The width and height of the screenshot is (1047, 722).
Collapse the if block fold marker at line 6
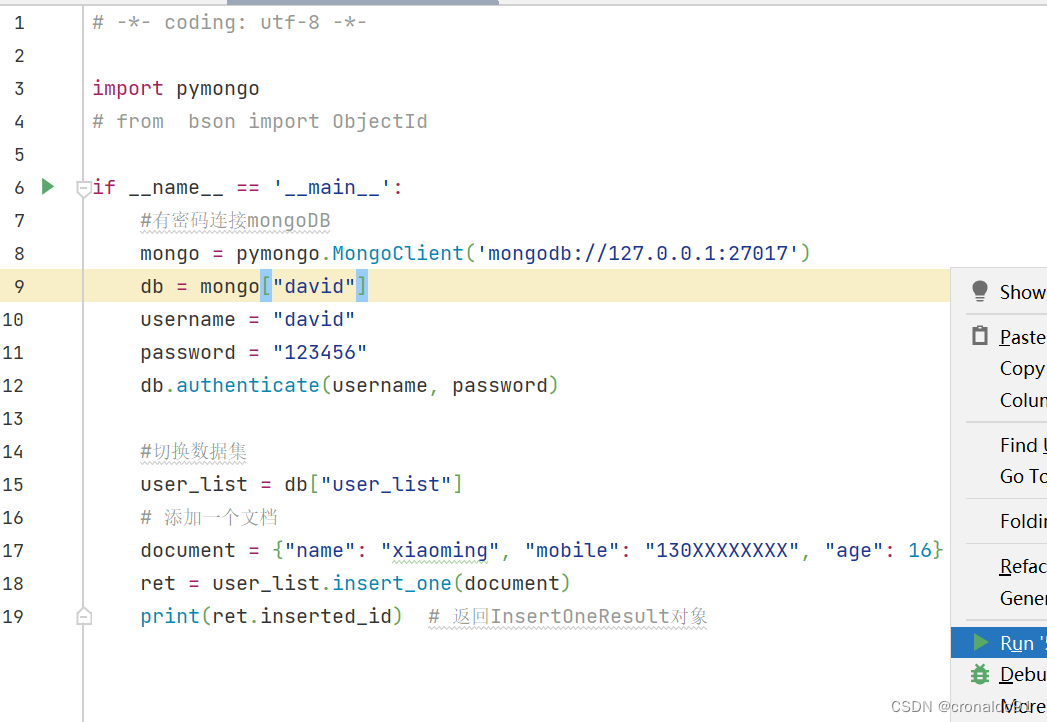pyautogui.click(x=83, y=189)
